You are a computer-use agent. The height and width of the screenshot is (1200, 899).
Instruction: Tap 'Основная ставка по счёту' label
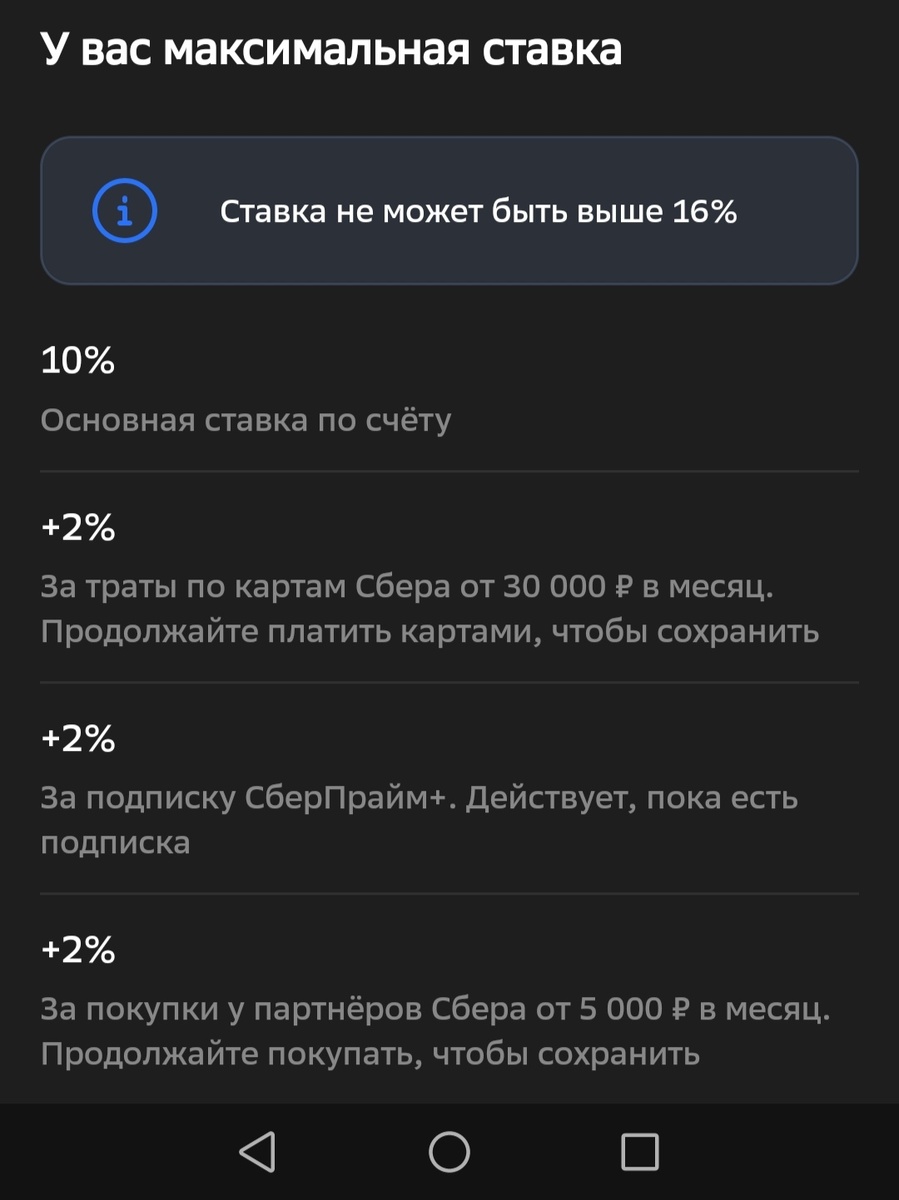pos(245,420)
